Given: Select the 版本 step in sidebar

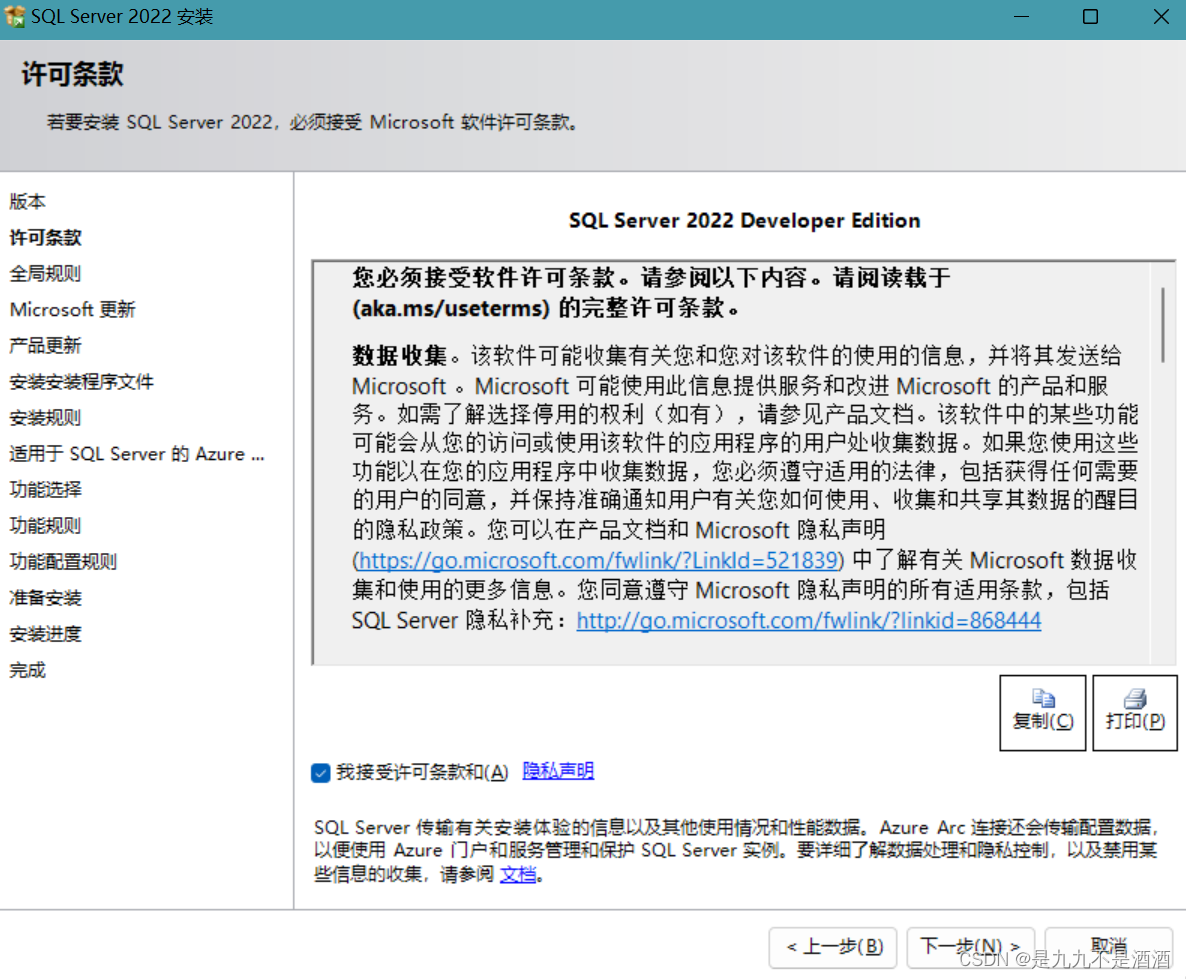Looking at the screenshot, I should click(x=28, y=202).
